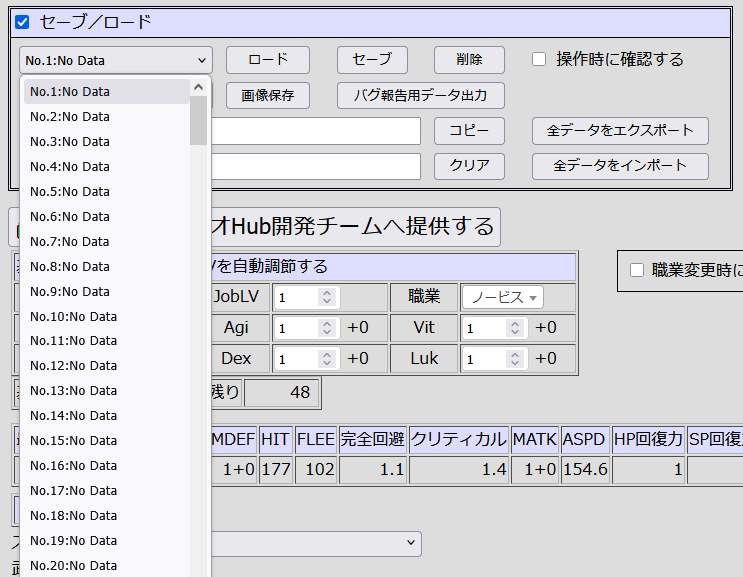Tick the 職業変更時 checkbox
Viewport: 743px width, 577px height.
[636, 269]
